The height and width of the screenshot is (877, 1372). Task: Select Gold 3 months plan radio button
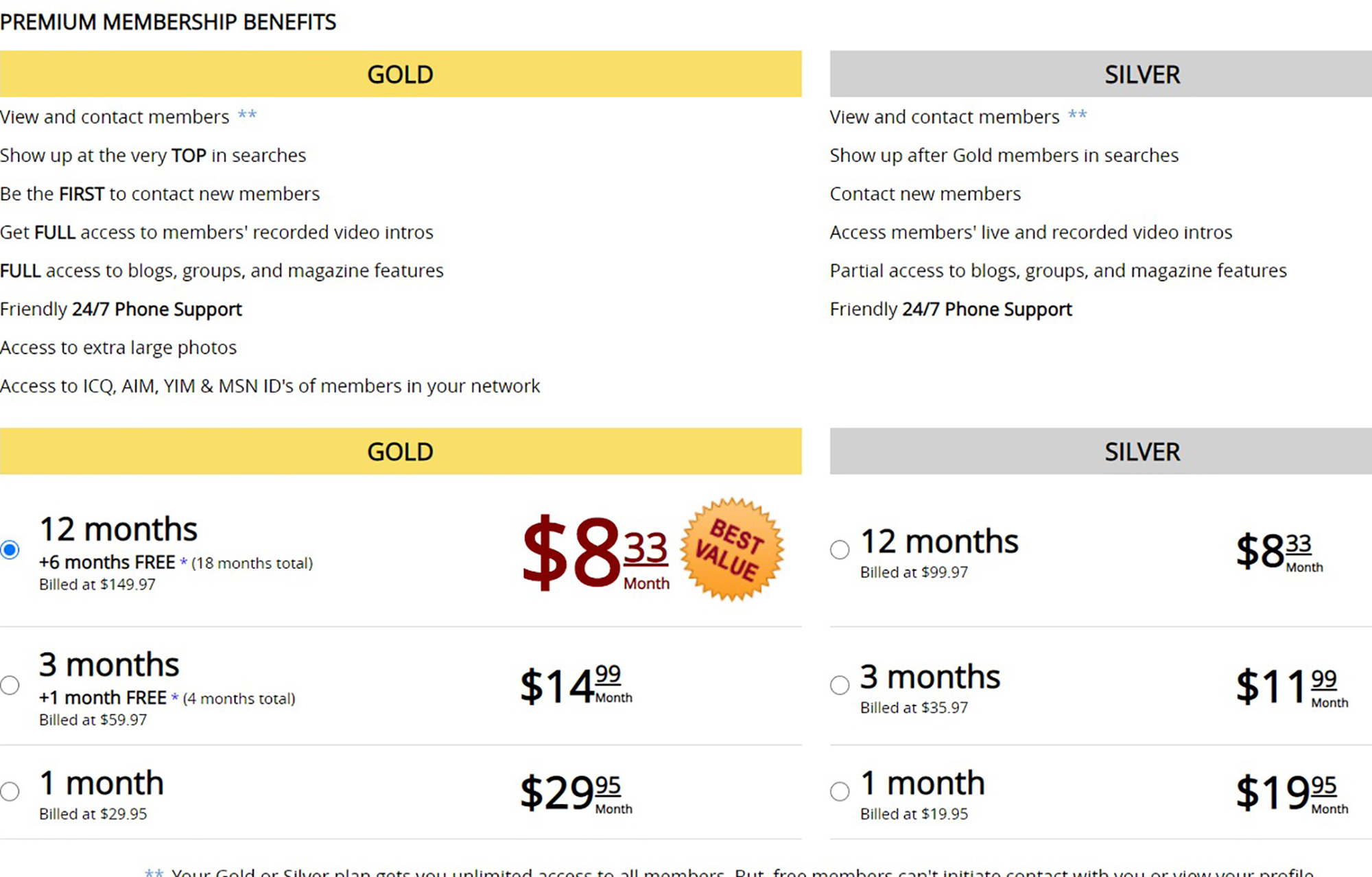[x=10, y=685]
